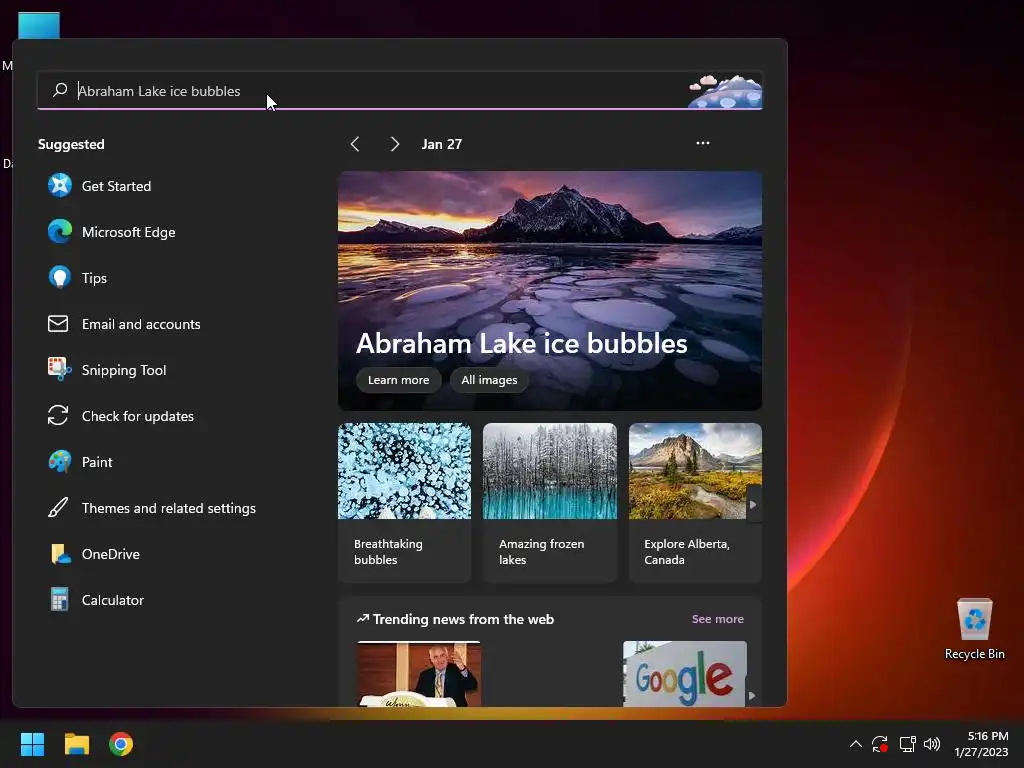Open Email and accounts envelope icon
The width and height of the screenshot is (1024, 768).
click(58, 324)
